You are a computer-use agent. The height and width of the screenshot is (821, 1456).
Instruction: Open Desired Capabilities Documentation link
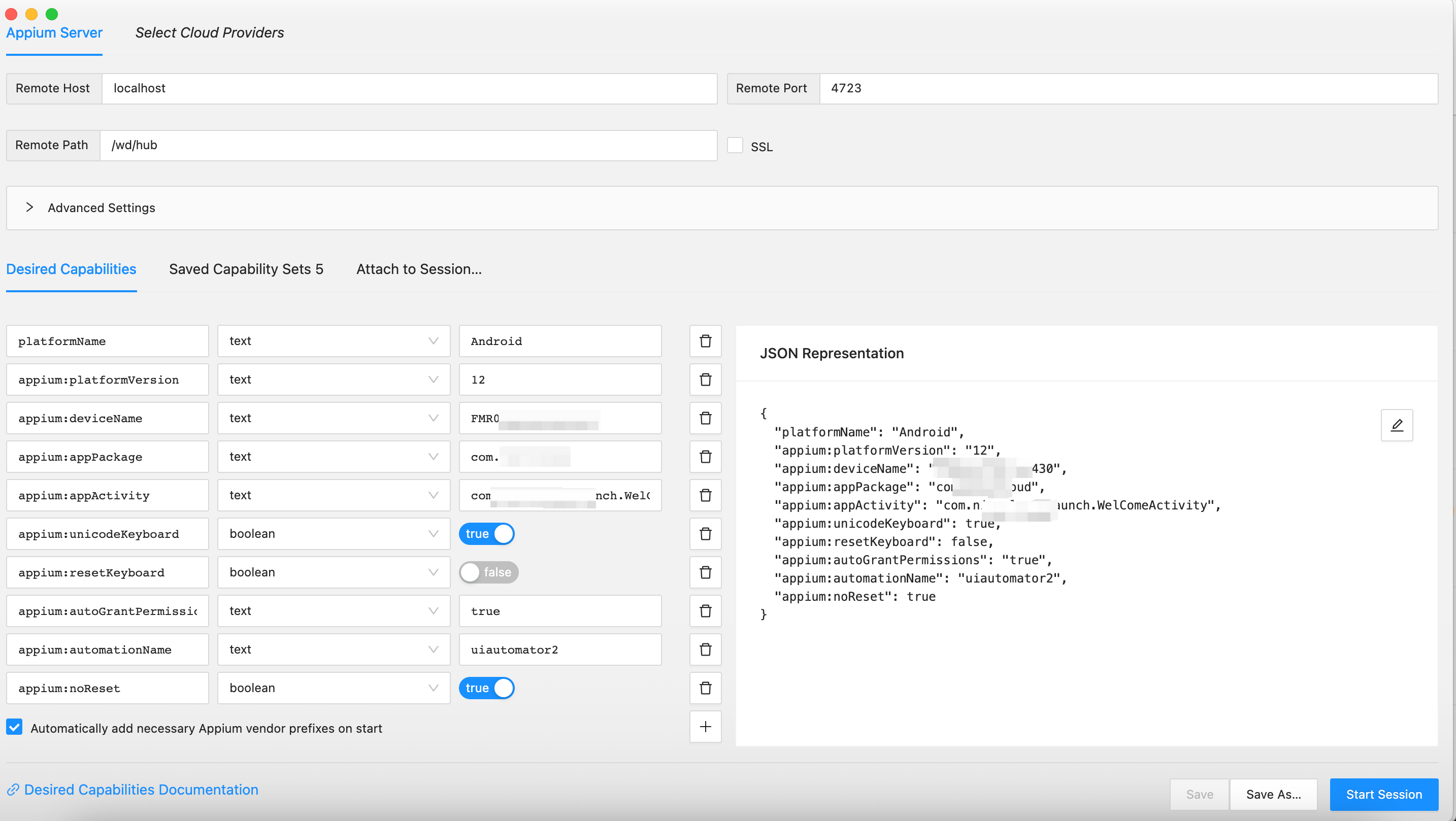click(x=140, y=790)
